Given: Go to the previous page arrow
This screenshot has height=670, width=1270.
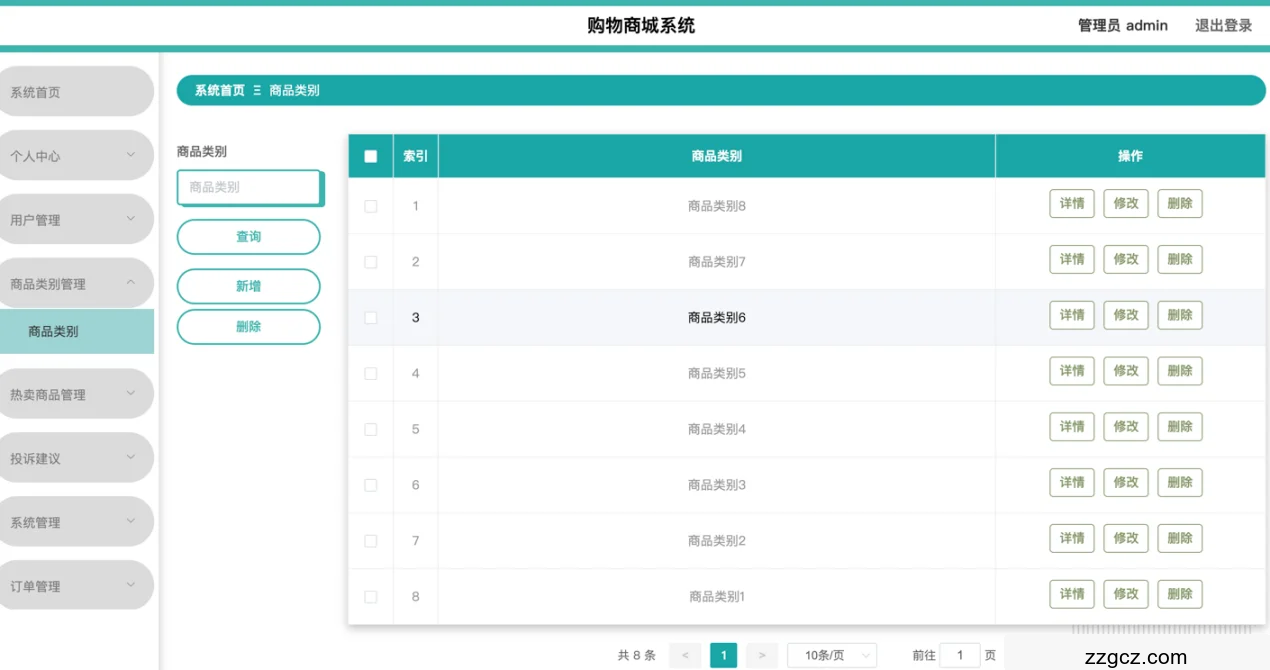Looking at the screenshot, I should [x=684, y=656].
